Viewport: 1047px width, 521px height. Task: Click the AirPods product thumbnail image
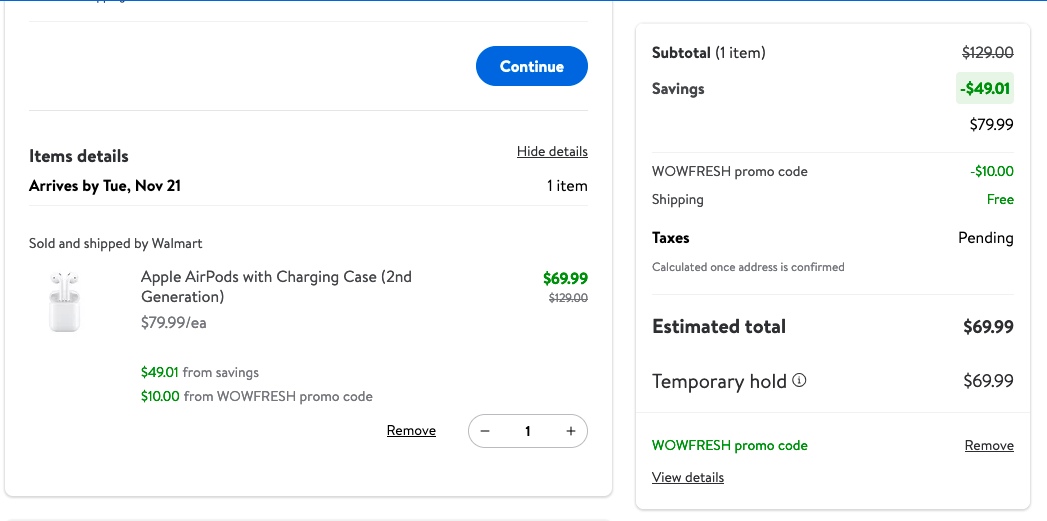[65, 301]
